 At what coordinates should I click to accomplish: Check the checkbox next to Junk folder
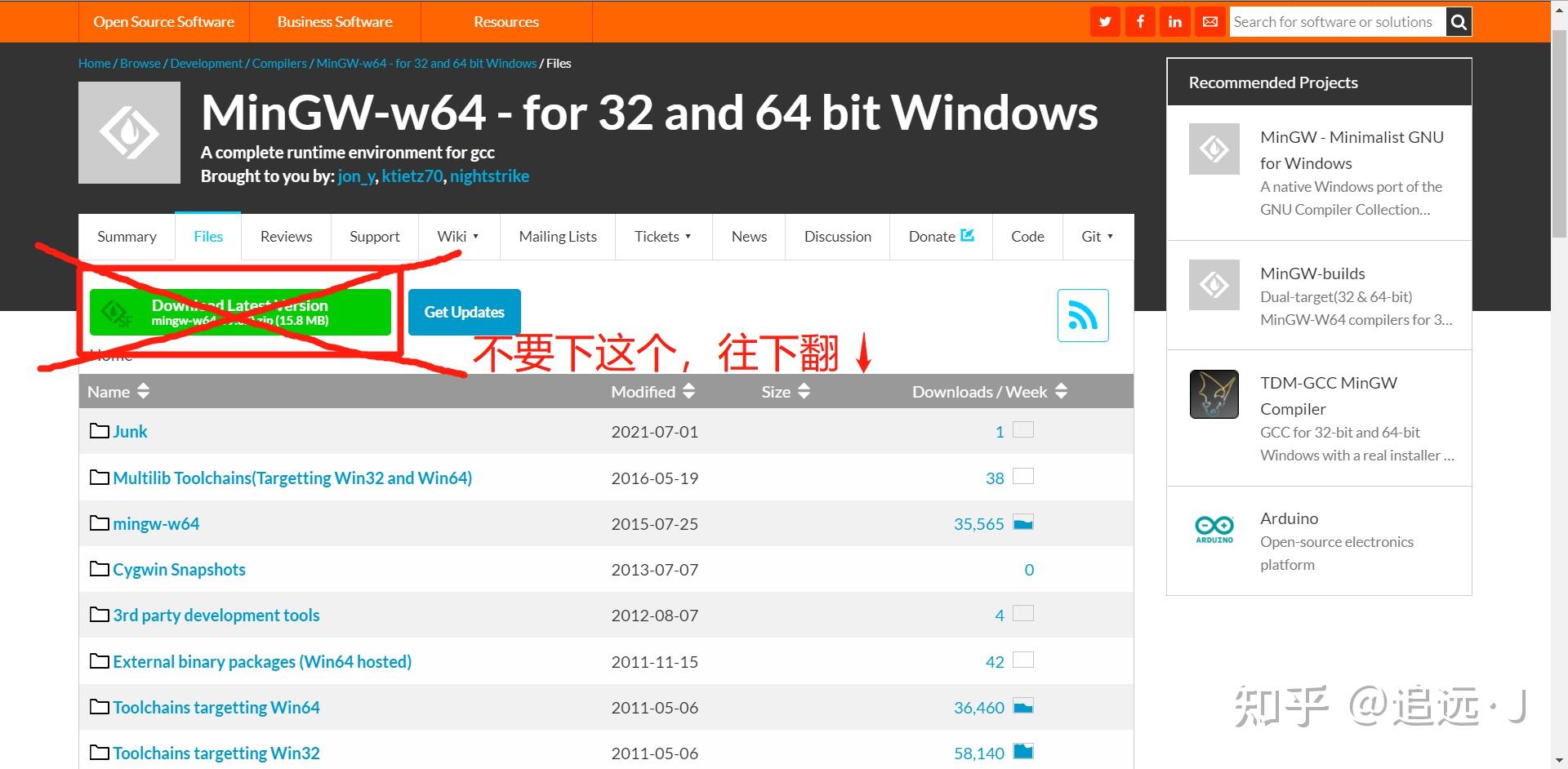coord(1023,429)
